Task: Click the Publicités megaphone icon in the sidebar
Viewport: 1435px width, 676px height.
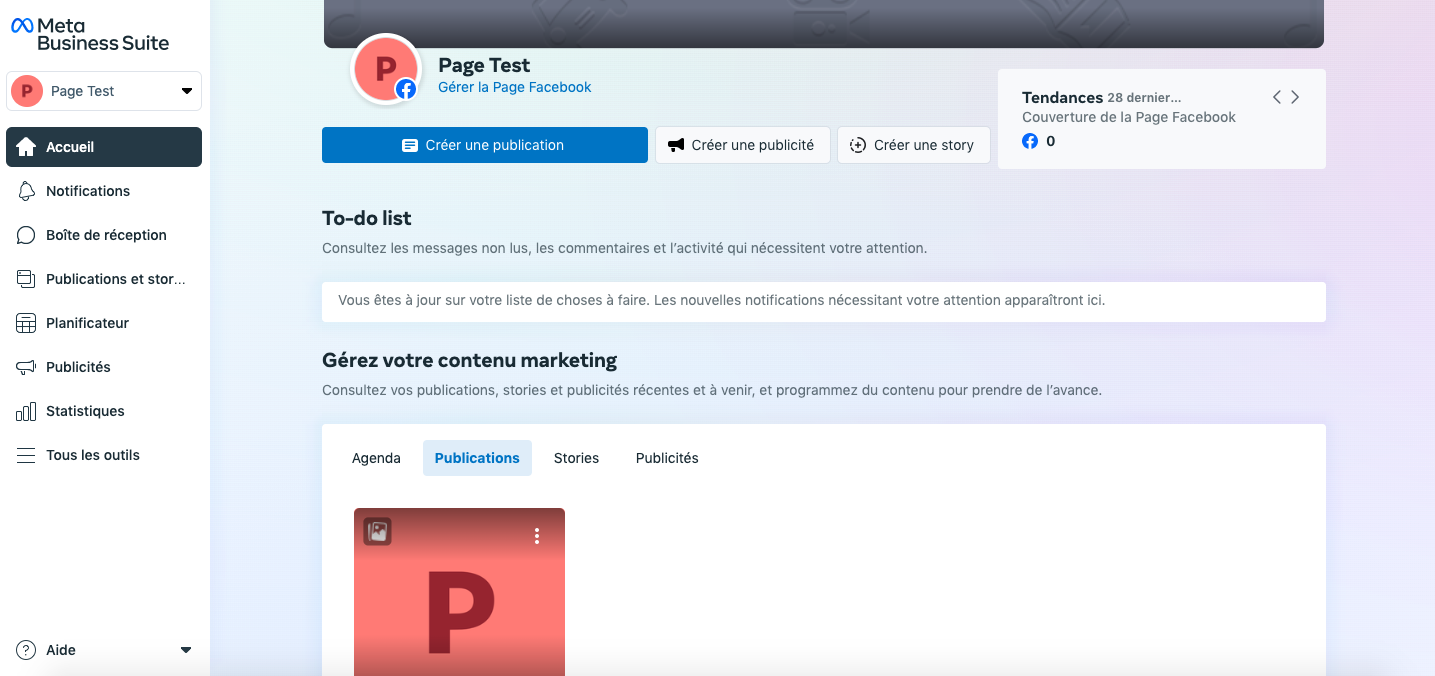Action: pos(27,367)
